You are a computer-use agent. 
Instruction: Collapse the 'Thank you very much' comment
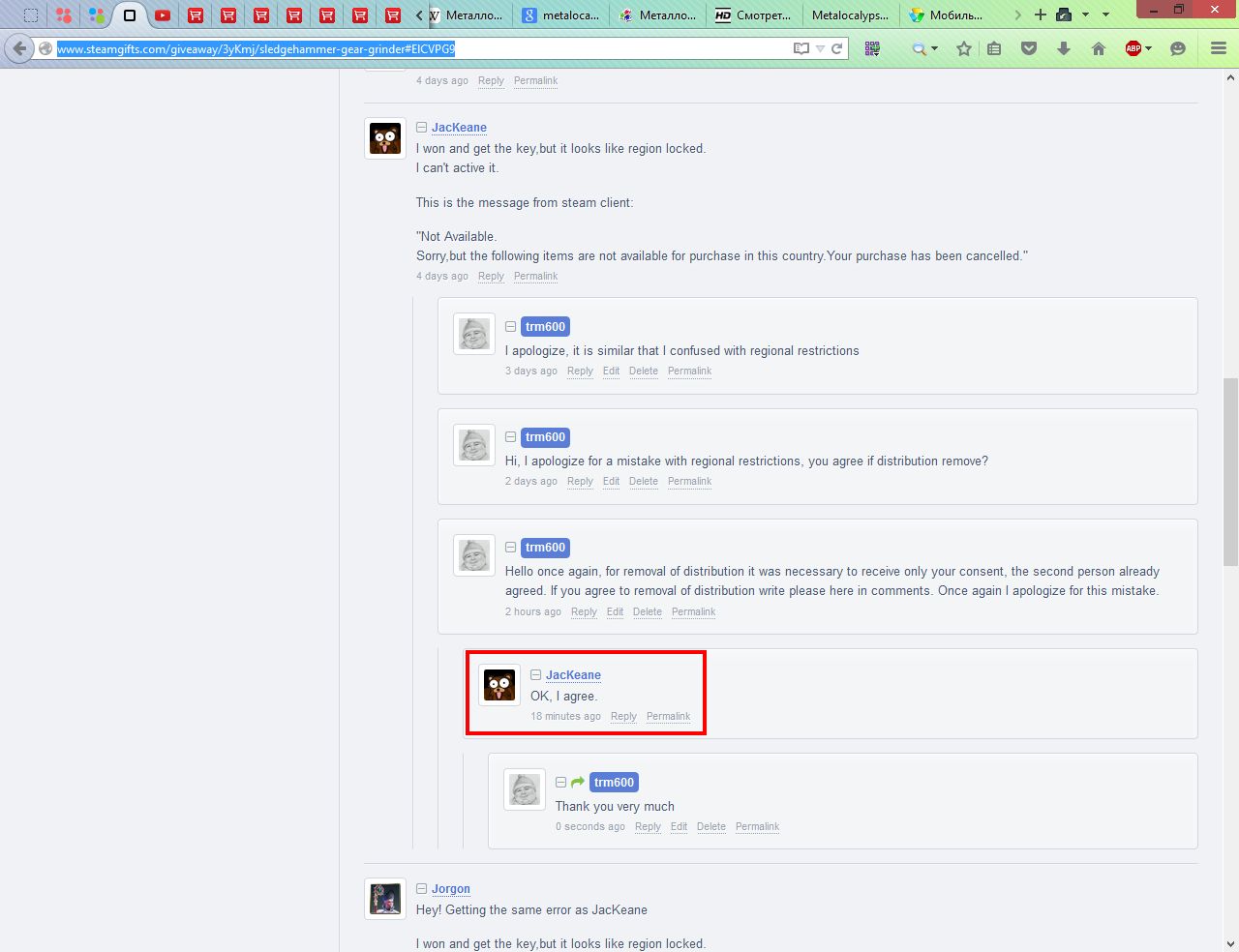[560, 783]
